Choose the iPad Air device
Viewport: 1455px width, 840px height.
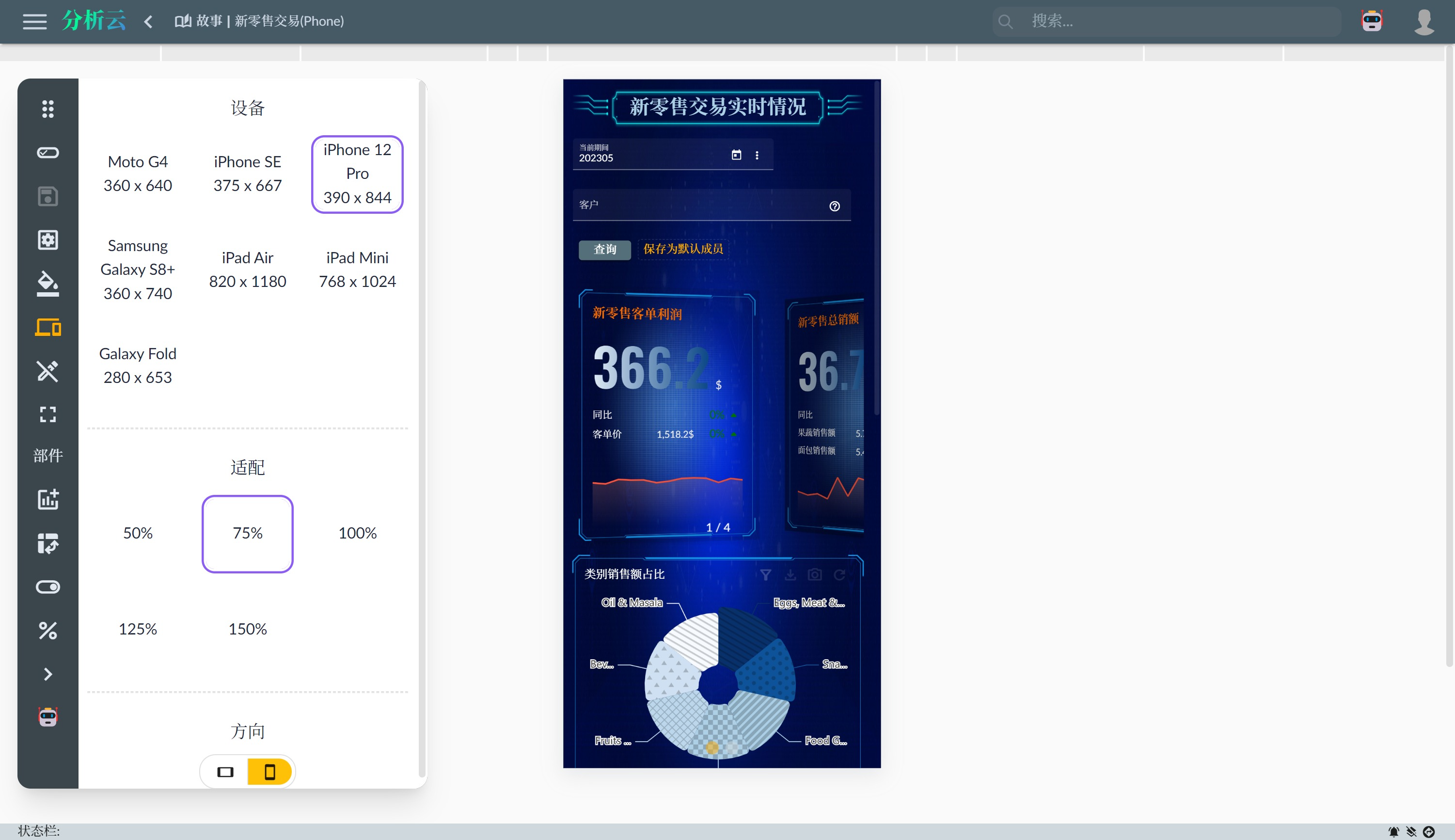(247, 269)
